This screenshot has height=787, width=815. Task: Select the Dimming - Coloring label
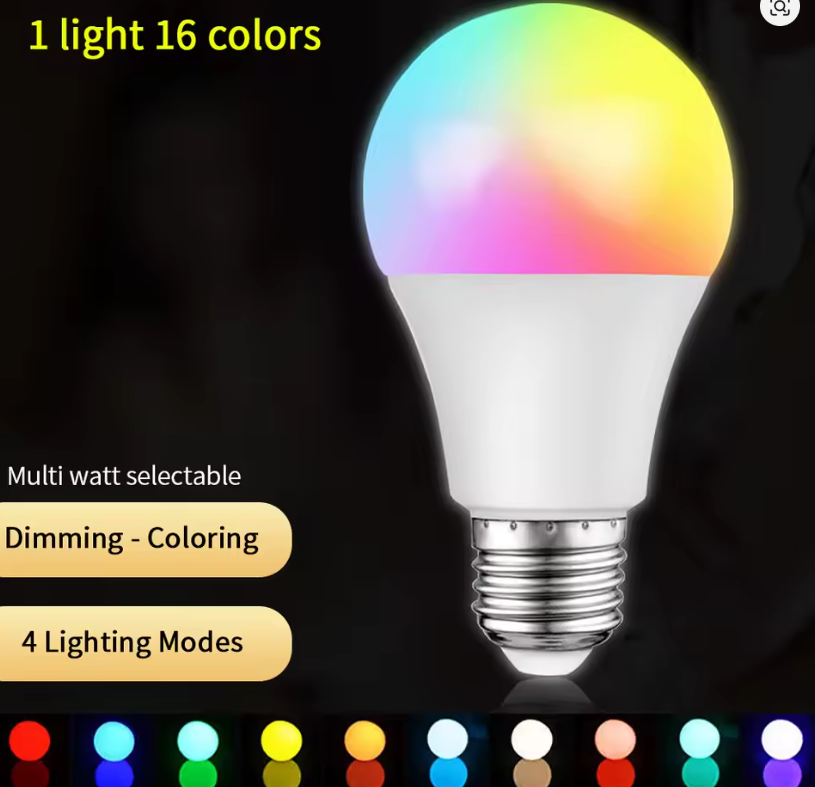coord(132,539)
